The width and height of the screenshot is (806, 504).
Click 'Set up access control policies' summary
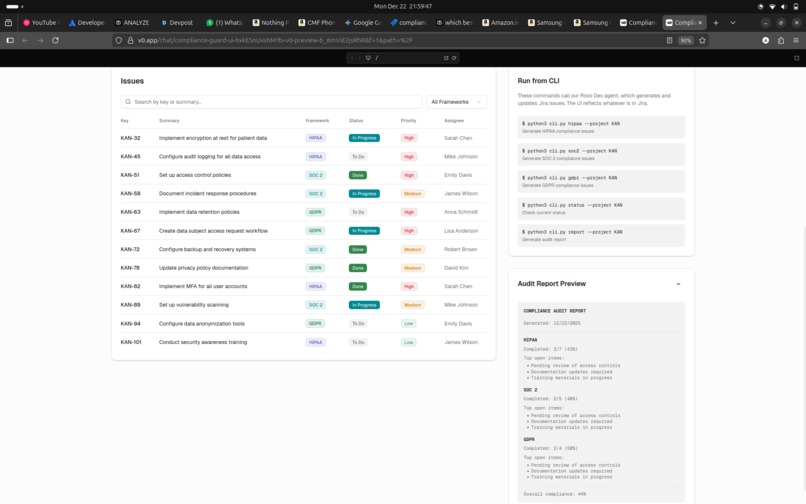195,175
